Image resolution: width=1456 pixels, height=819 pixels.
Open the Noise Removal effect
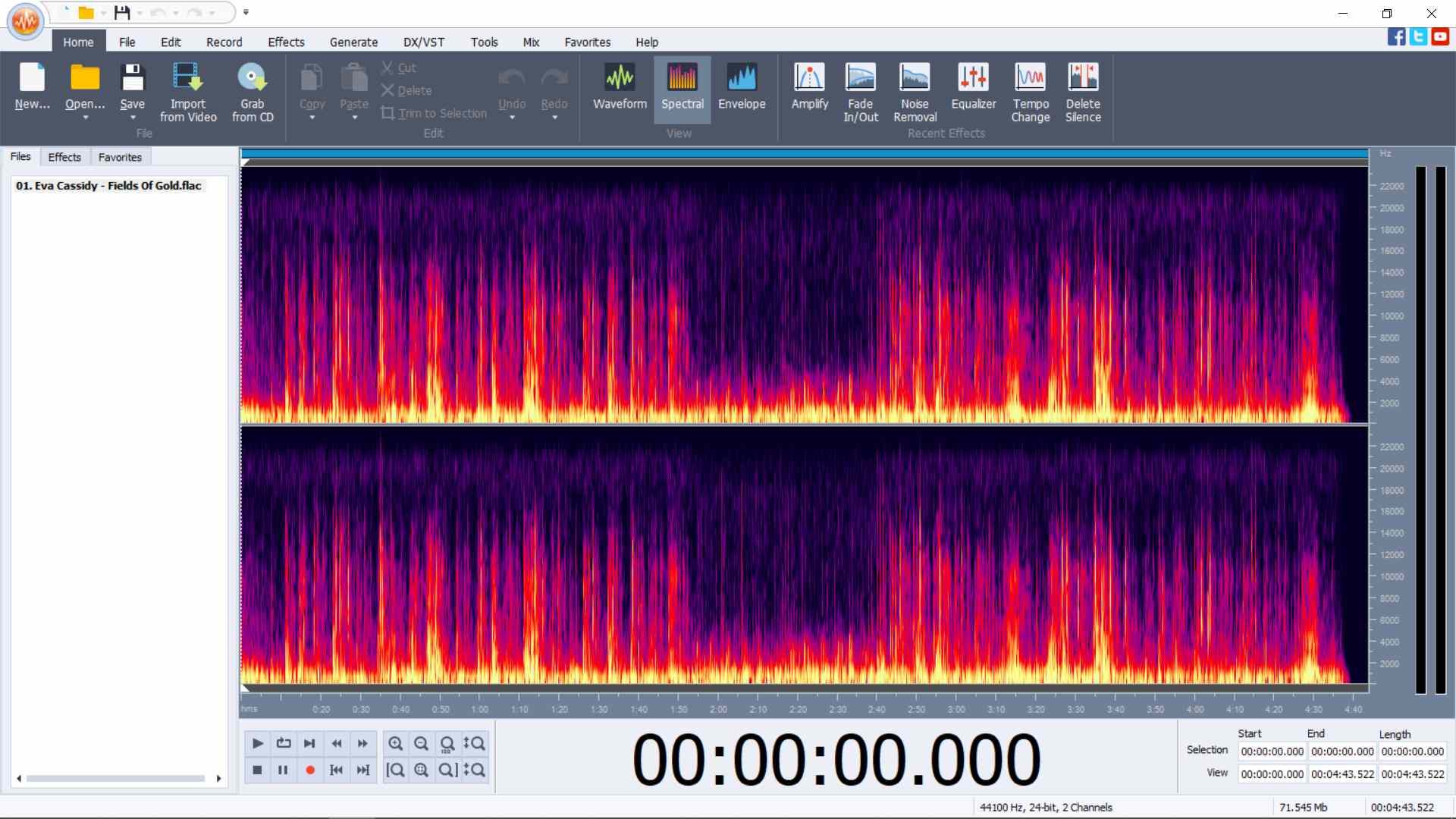click(x=915, y=93)
